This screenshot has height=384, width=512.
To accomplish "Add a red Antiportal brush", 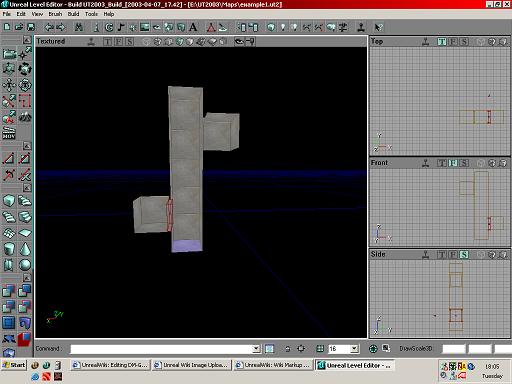I will [x=25, y=339].
